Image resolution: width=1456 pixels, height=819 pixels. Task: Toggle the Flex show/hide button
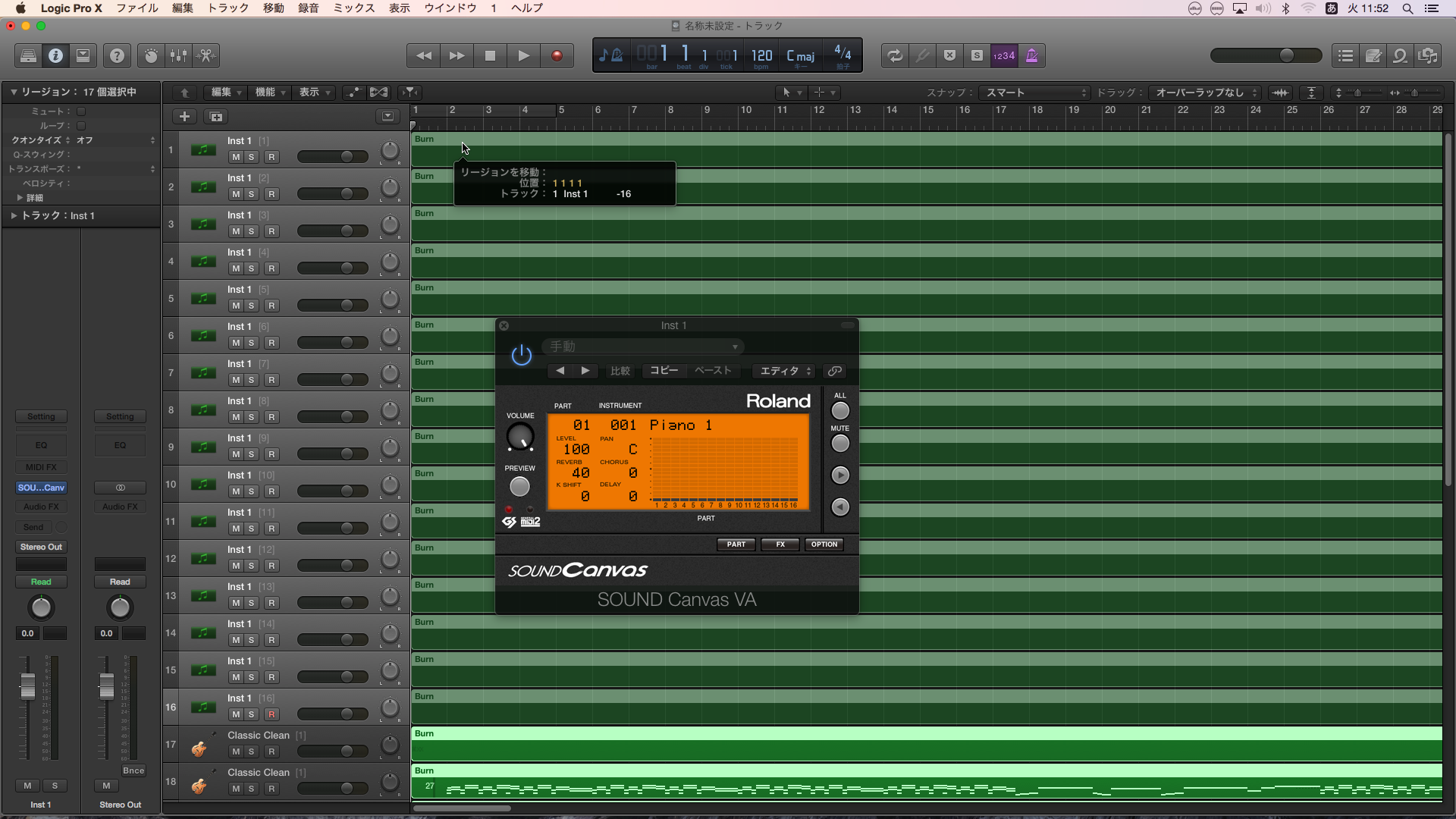coord(378,93)
